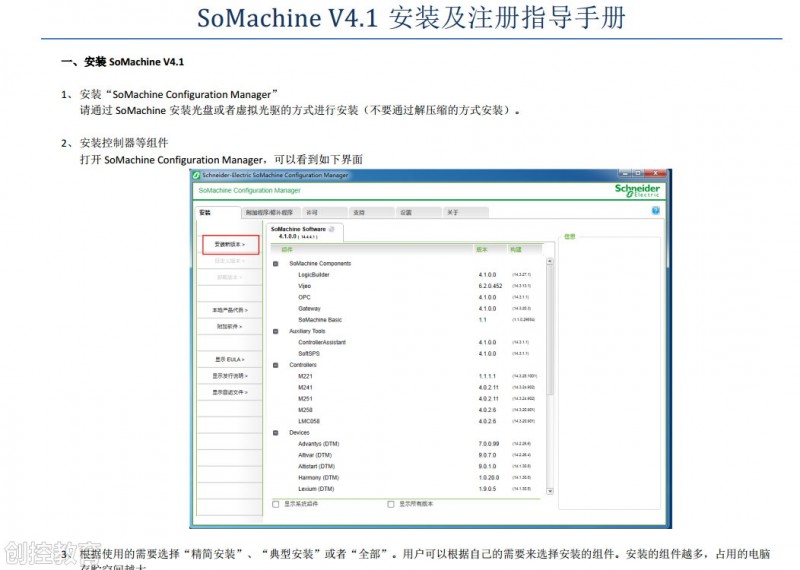Click the M221 version 1.1.1.1 value
This screenshot has height=570, width=800.
click(x=487, y=377)
